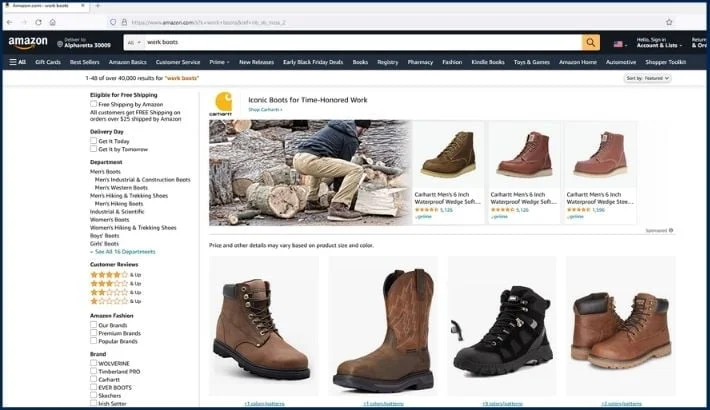Viewport: 710px width, 410px height.
Task: Bookmark page with the star icon
Action: 669,22
